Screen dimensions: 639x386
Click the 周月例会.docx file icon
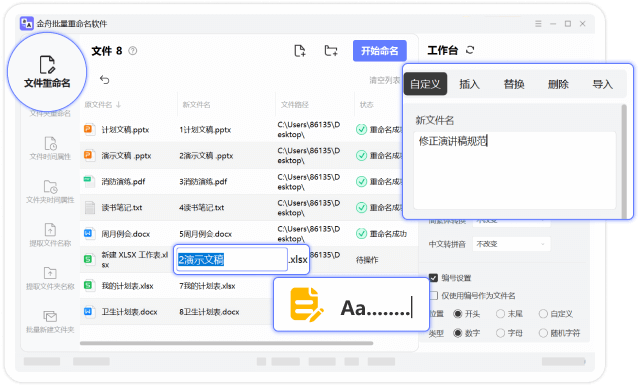coord(89,234)
